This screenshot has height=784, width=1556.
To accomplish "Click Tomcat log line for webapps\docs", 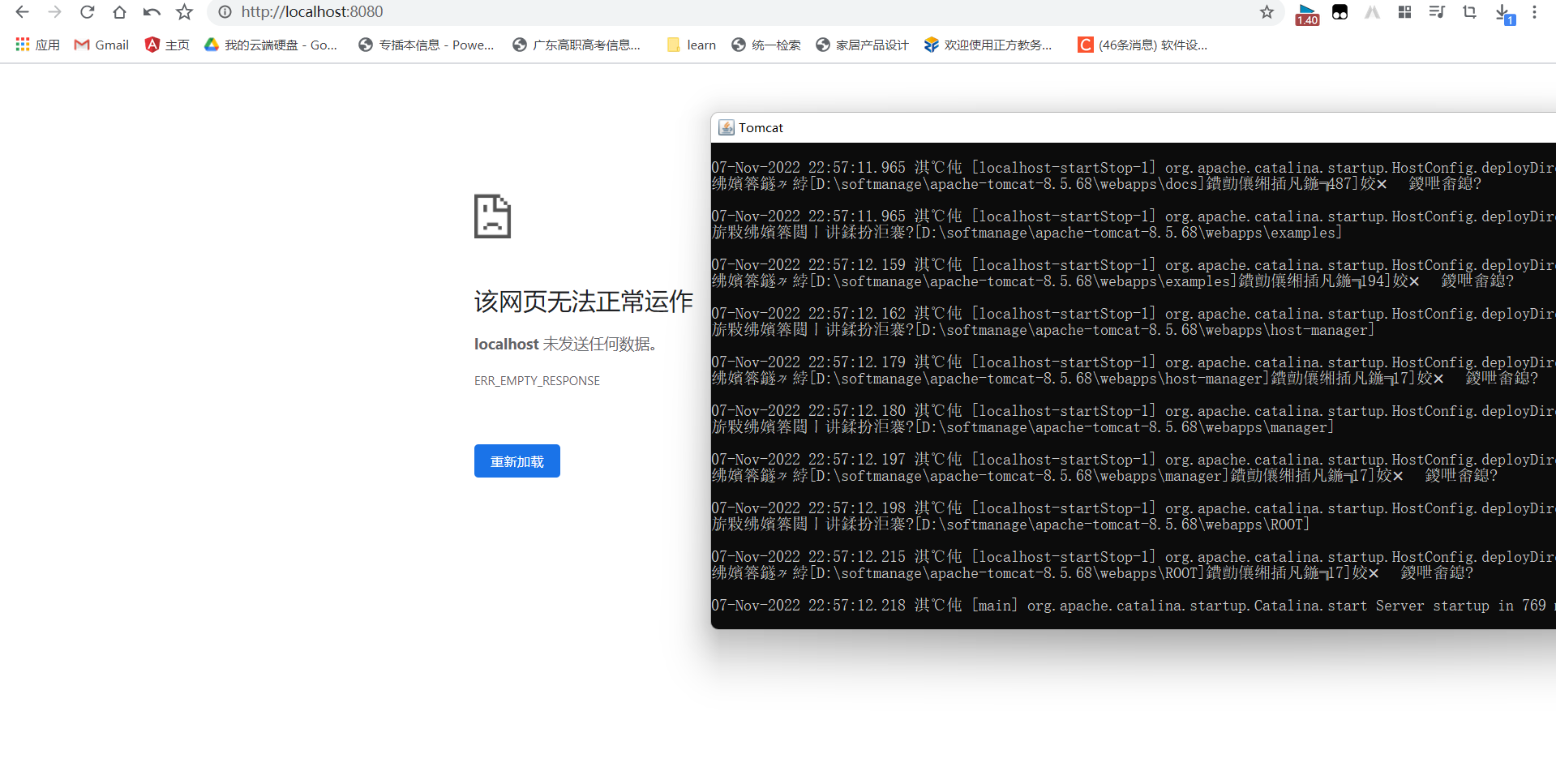I will tap(1096, 184).
